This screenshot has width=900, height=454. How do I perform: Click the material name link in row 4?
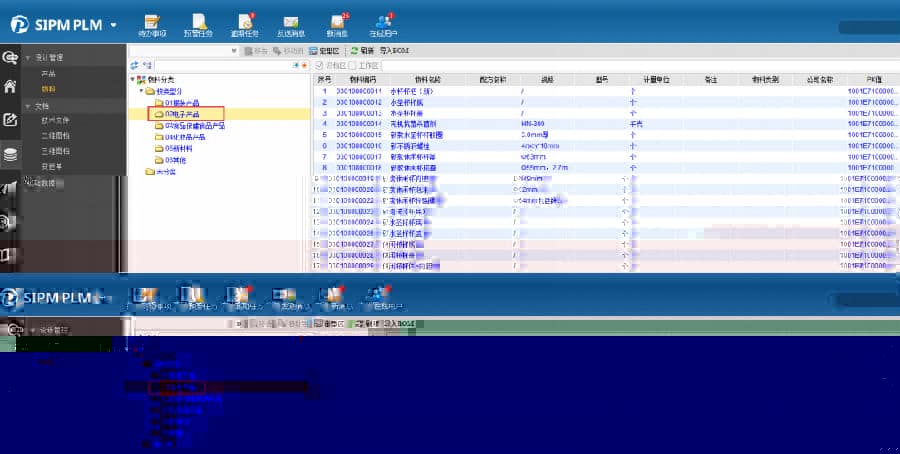point(413,124)
